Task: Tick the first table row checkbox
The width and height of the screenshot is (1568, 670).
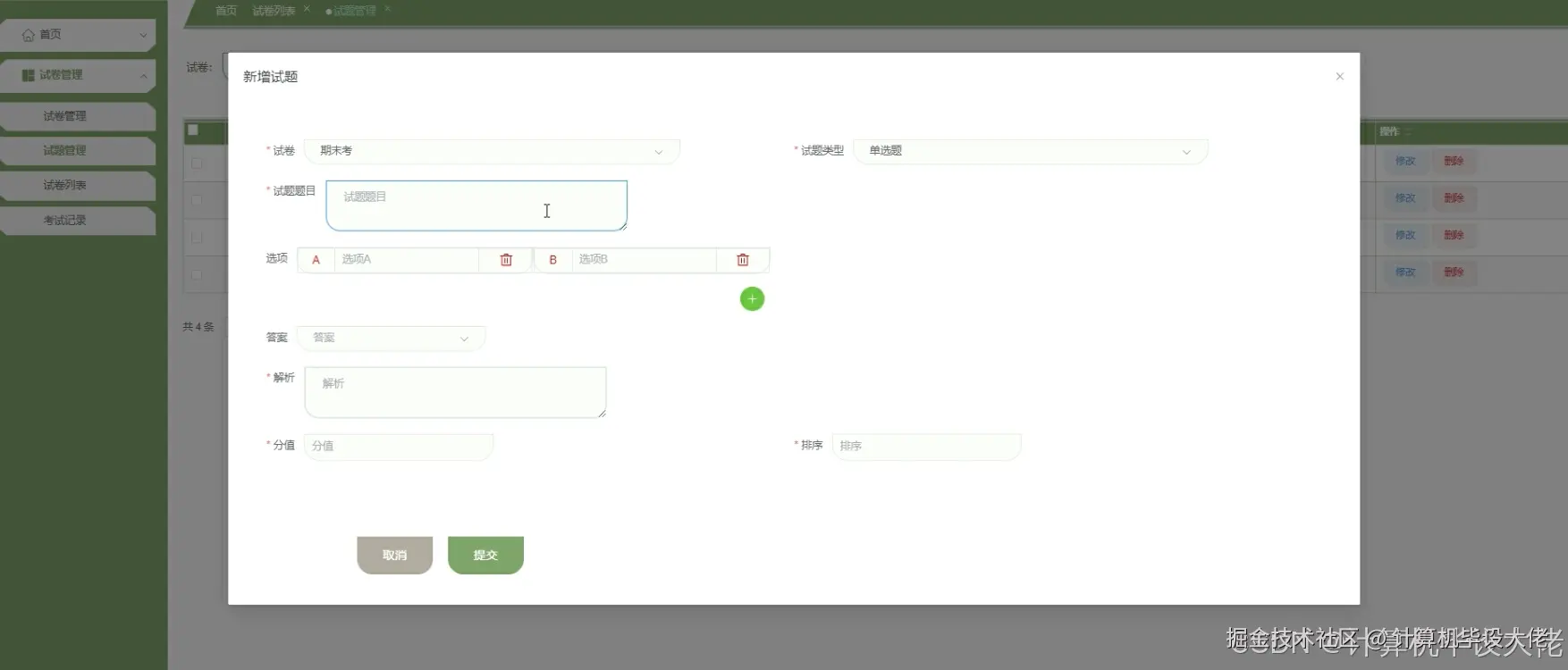Action: (197, 163)
